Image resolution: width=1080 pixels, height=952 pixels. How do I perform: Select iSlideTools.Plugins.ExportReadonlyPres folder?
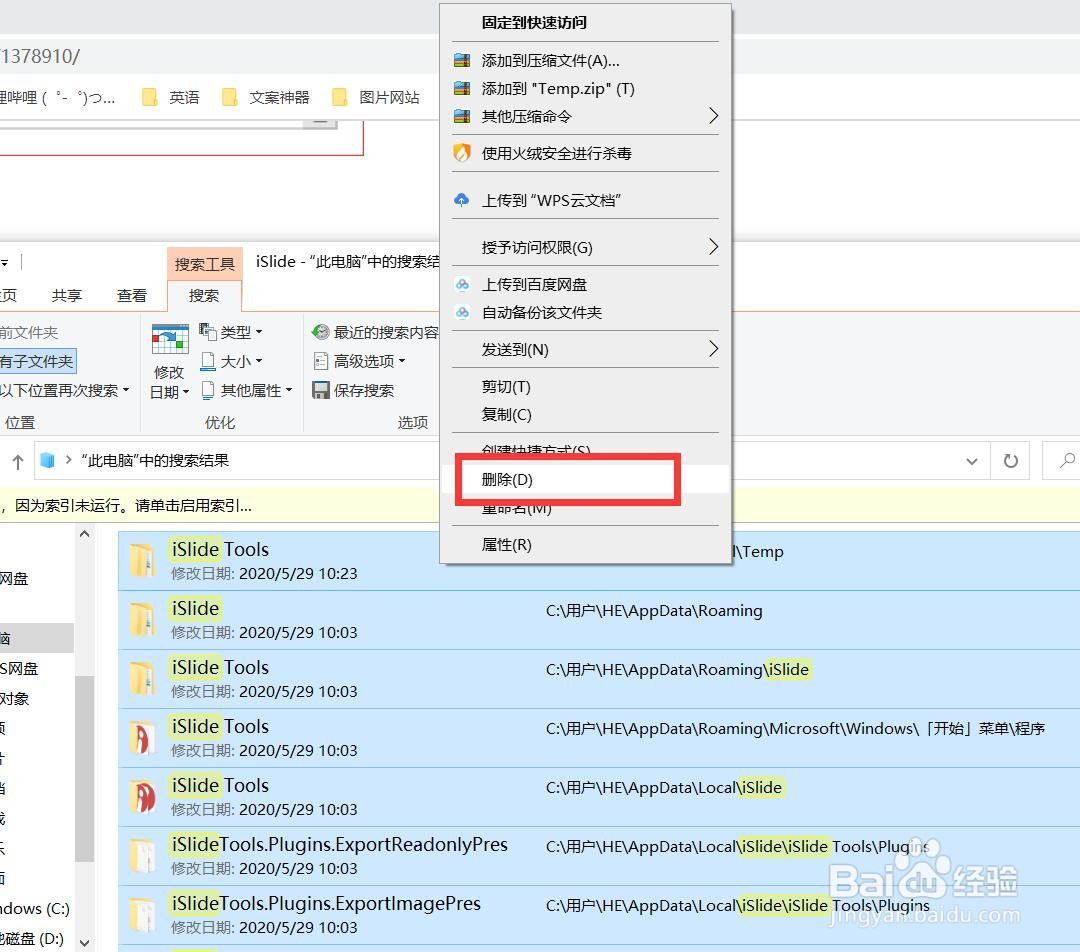[599, 856]
